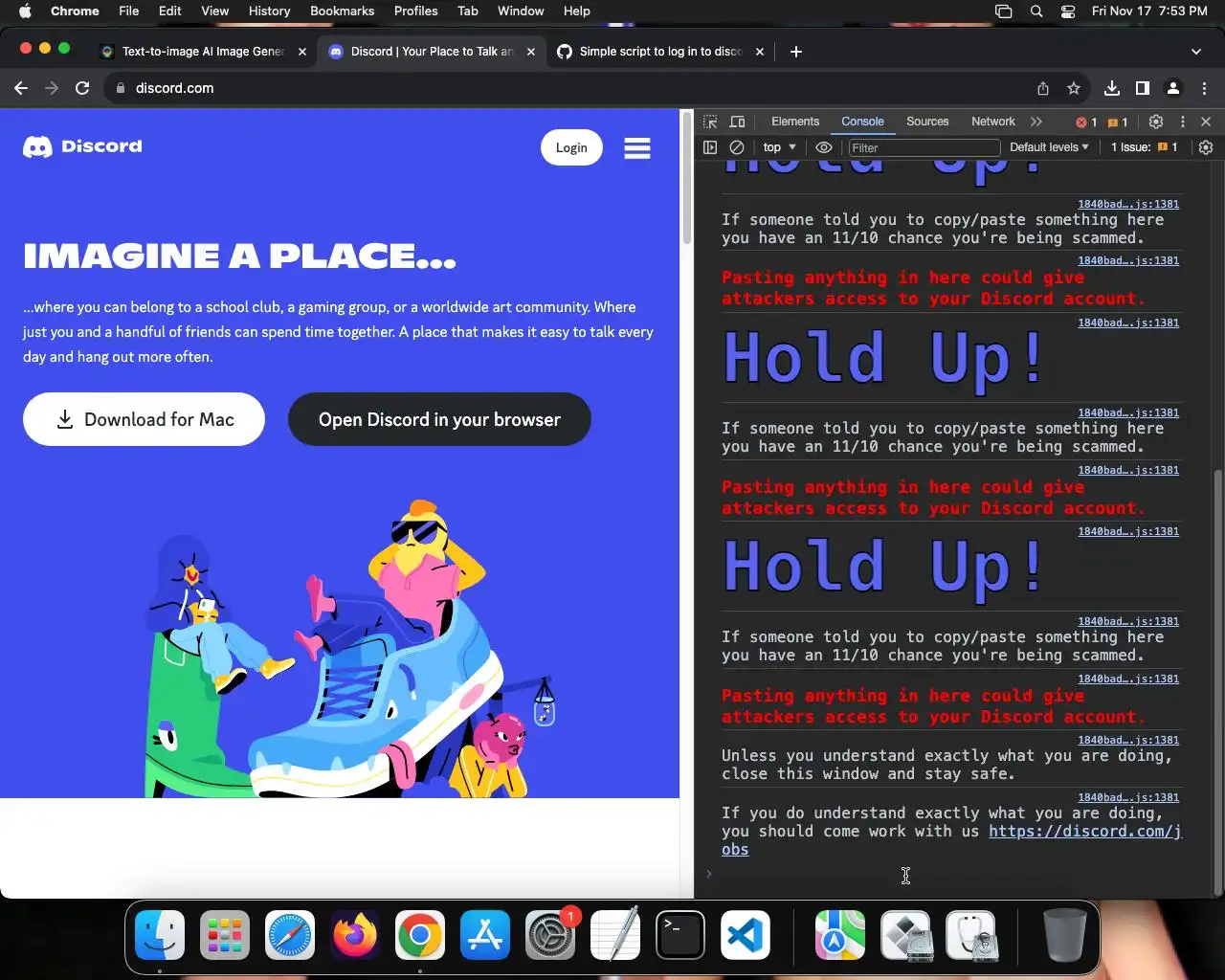Clear the console
1225x980 pixels.
[x=737, y=147]
